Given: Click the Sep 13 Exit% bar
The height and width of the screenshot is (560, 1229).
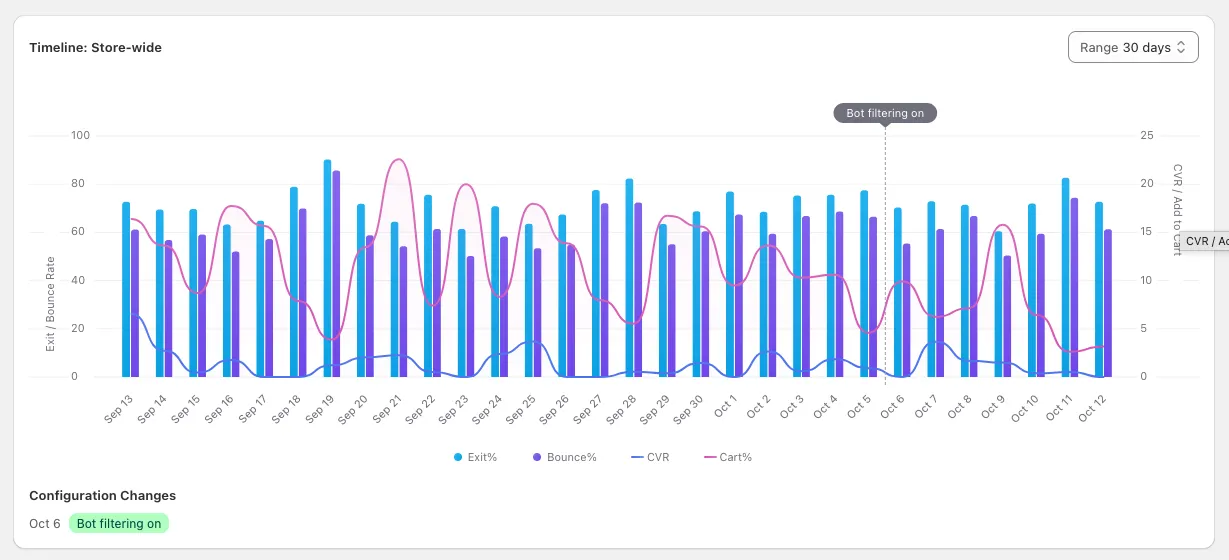Looking at the screenshot, I should 126,289.
